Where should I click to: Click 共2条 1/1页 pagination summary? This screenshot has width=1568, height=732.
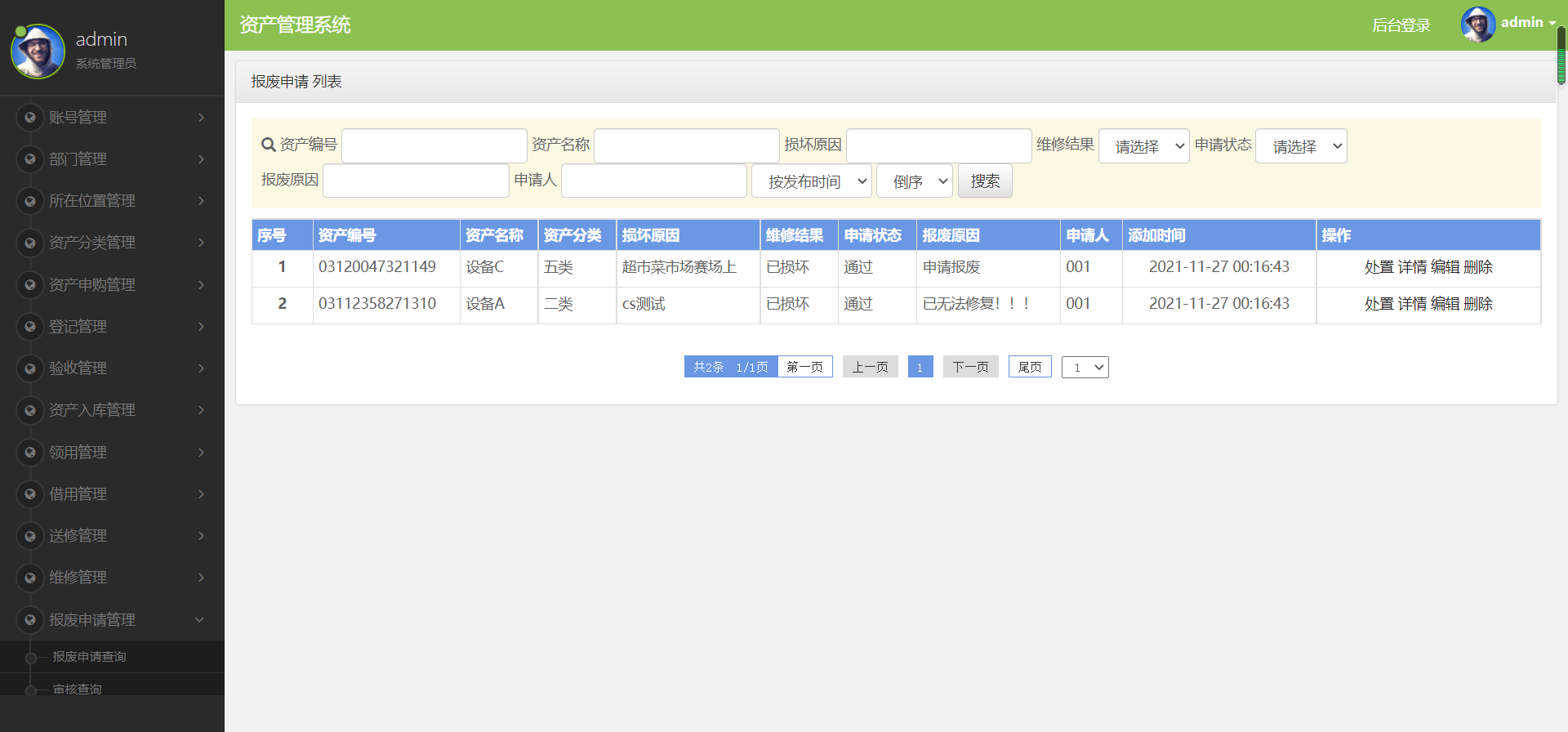coord(731,367)
